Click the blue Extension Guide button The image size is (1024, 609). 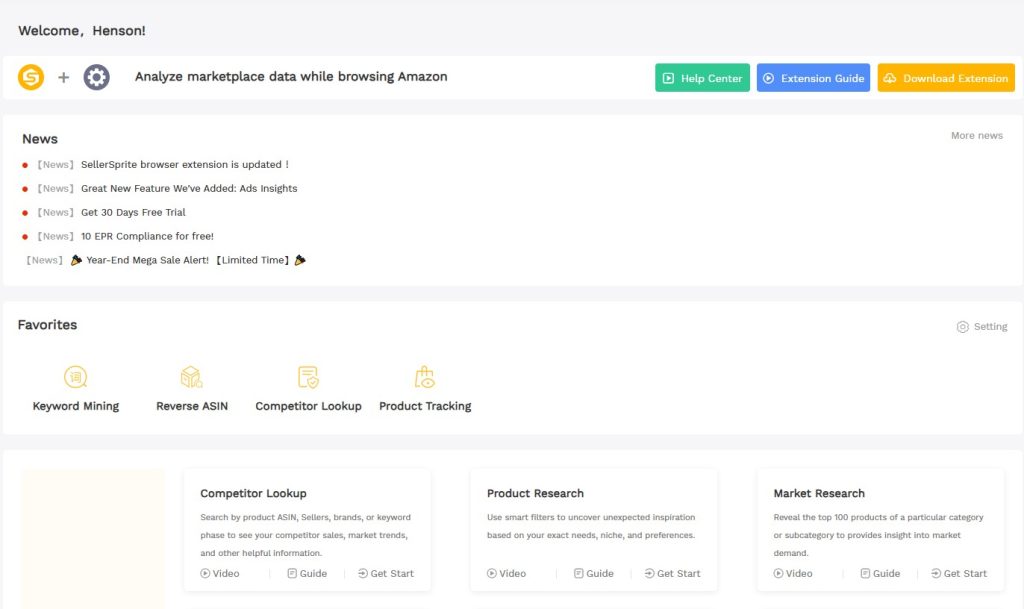click(x=813, y=78)
